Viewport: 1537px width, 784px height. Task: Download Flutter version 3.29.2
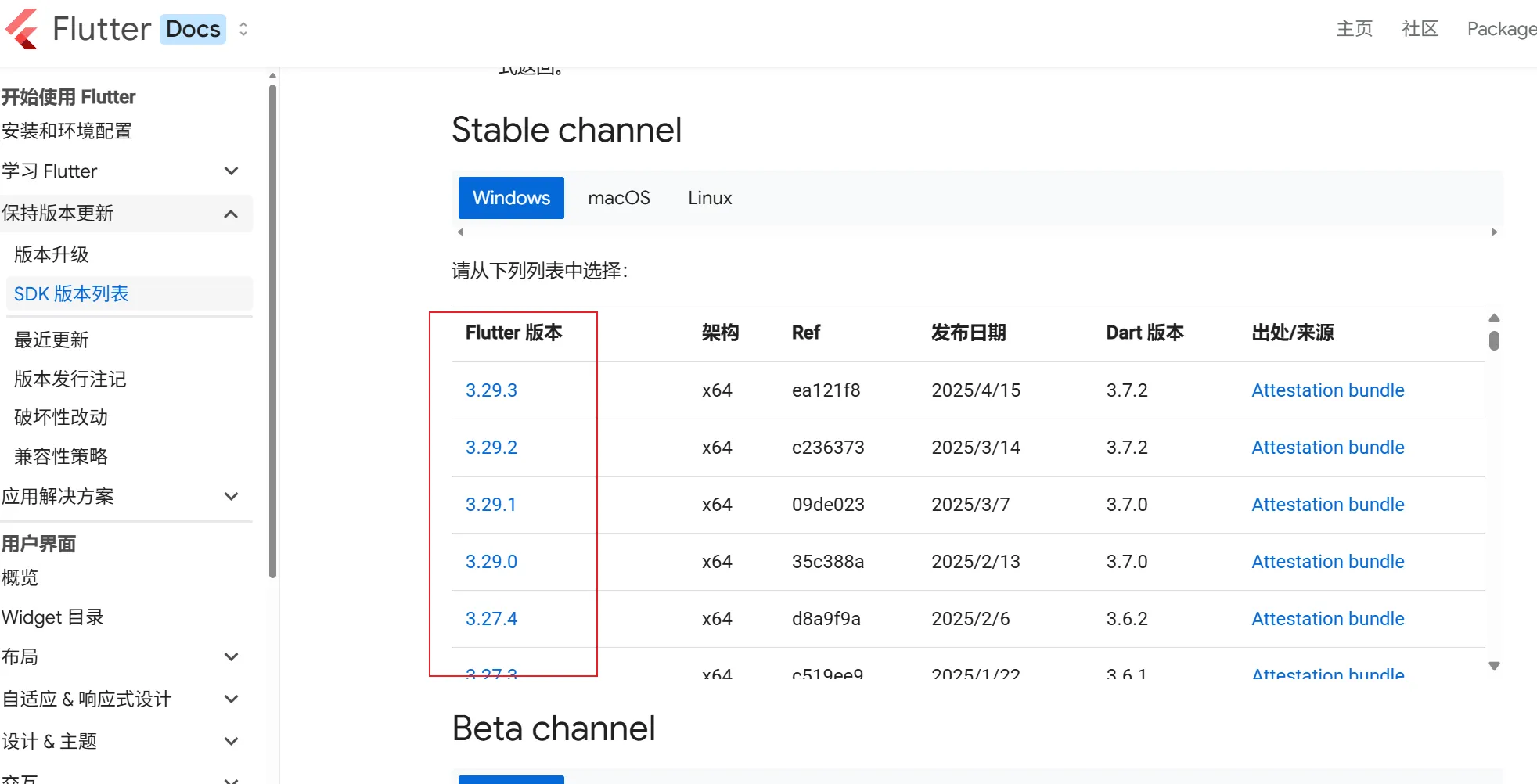tap(491, 447)
